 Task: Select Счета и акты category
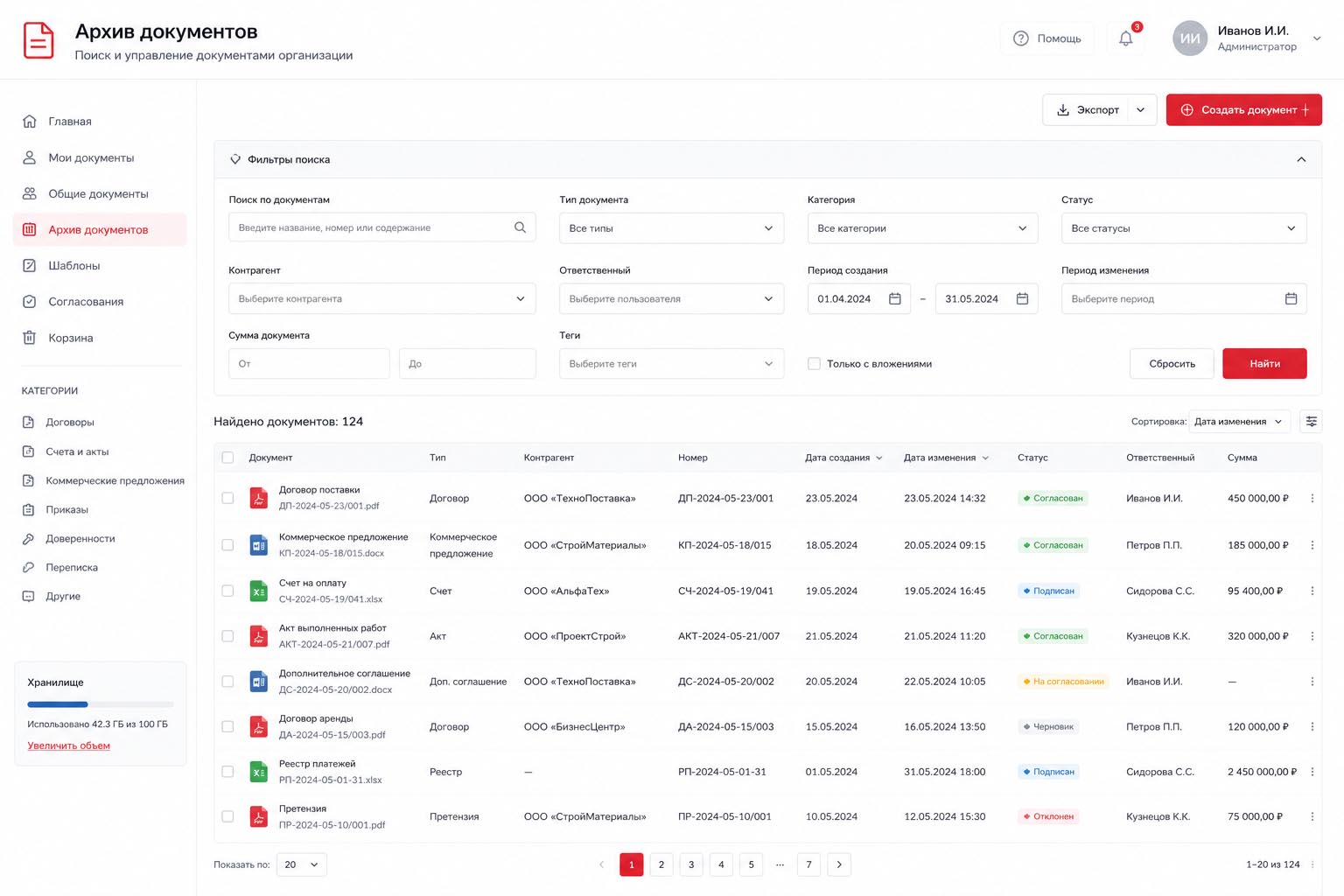coord(77,451)
